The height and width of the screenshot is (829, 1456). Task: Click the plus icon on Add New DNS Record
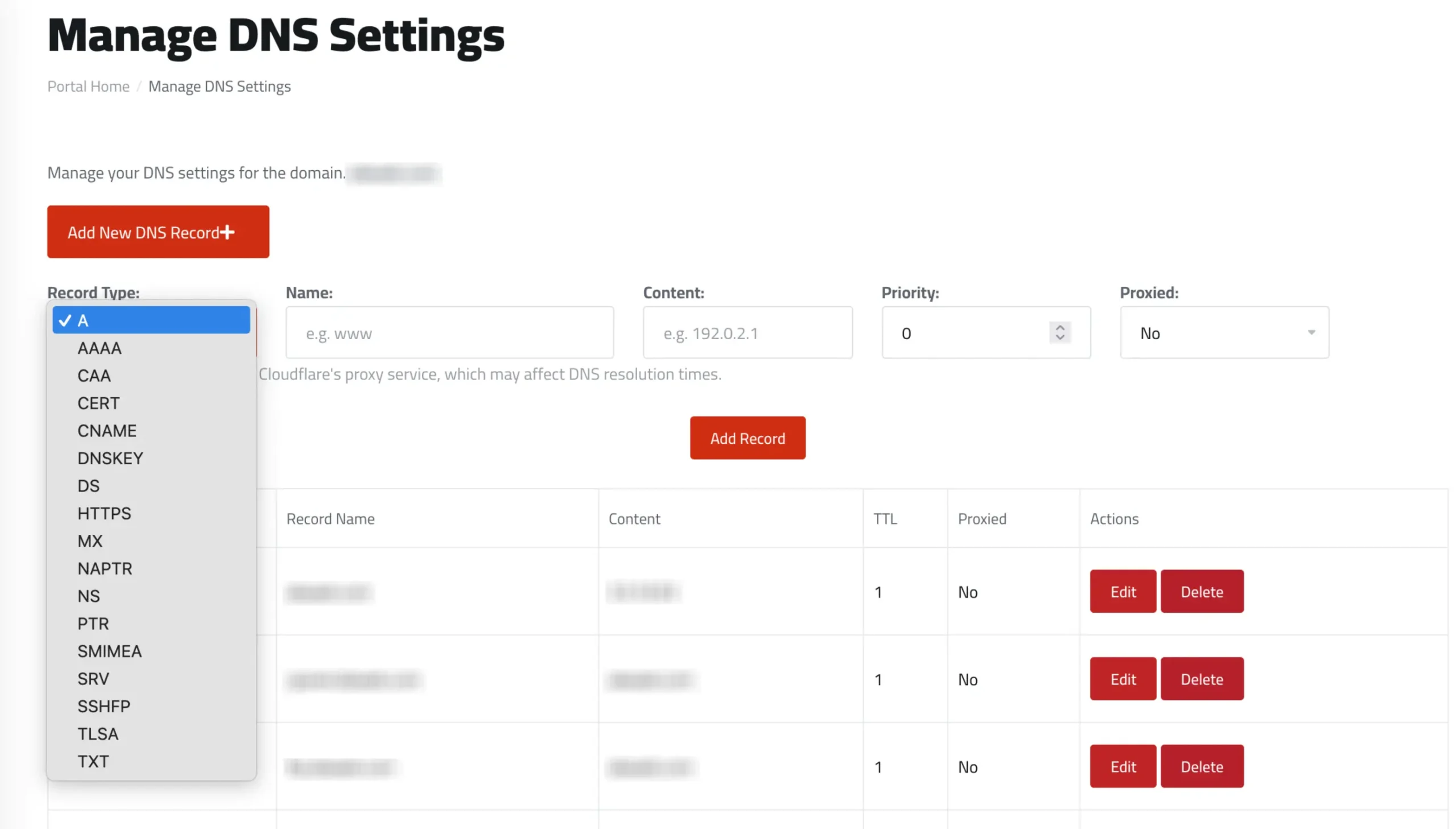tap(227, 232)
